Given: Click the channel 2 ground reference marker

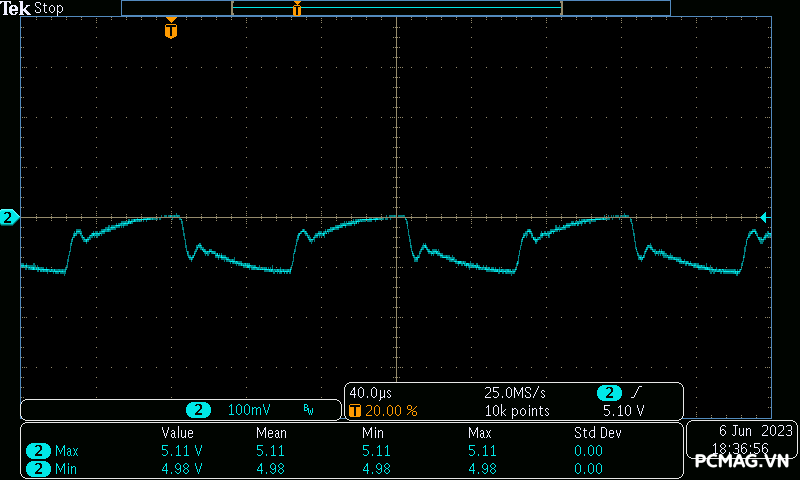Looking at the screenshot, I should [9, 217].
